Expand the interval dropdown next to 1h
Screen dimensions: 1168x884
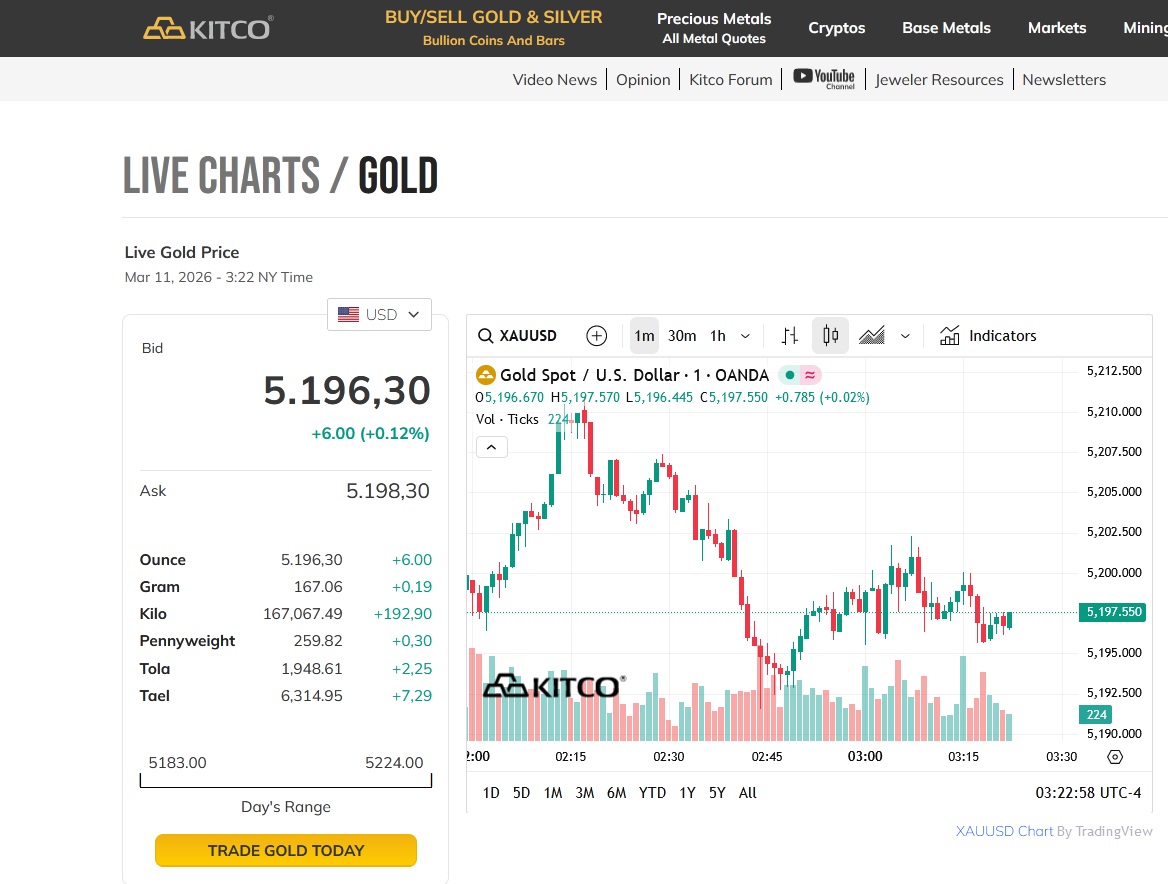tap(744, 336)
